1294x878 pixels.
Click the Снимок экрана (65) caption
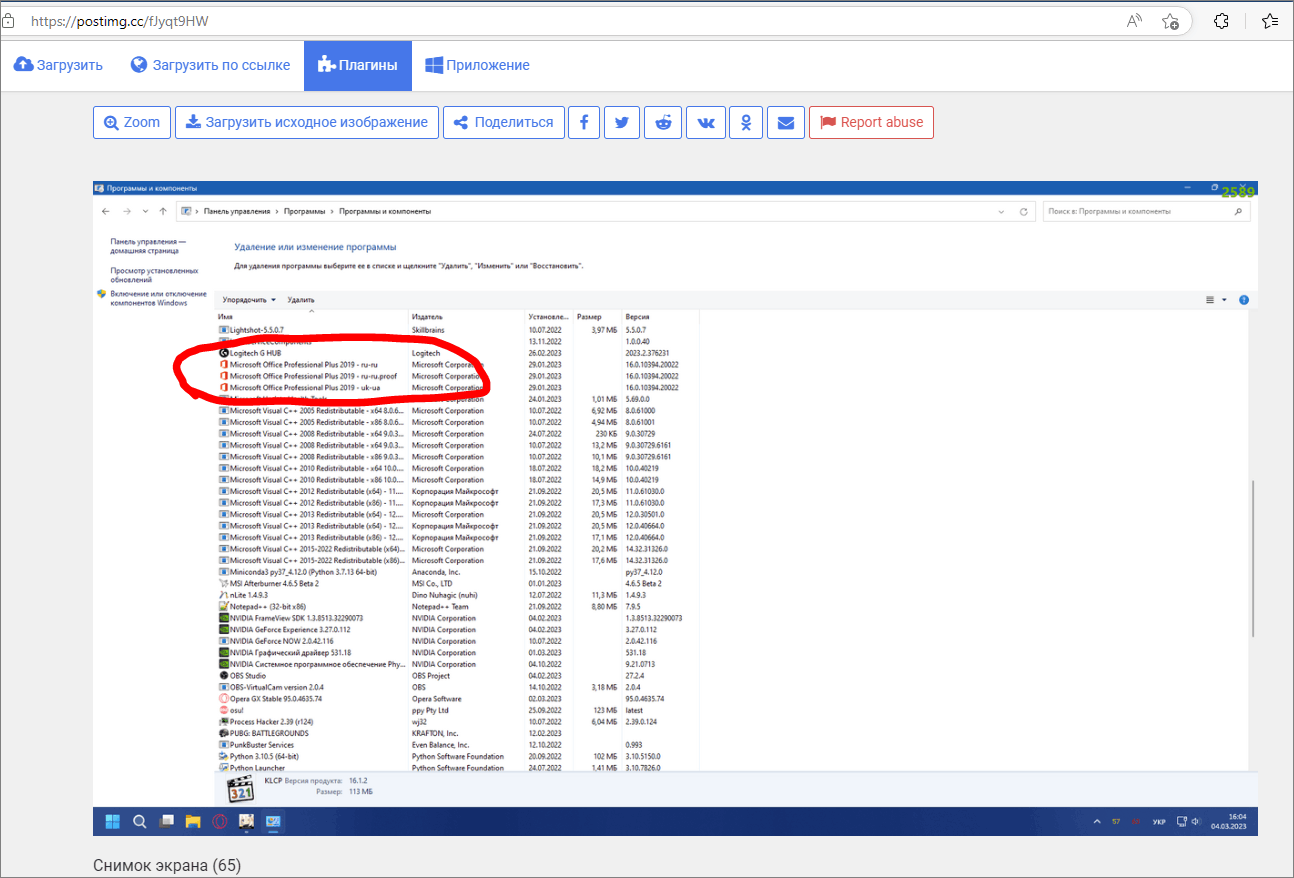(x=167, y=865)
